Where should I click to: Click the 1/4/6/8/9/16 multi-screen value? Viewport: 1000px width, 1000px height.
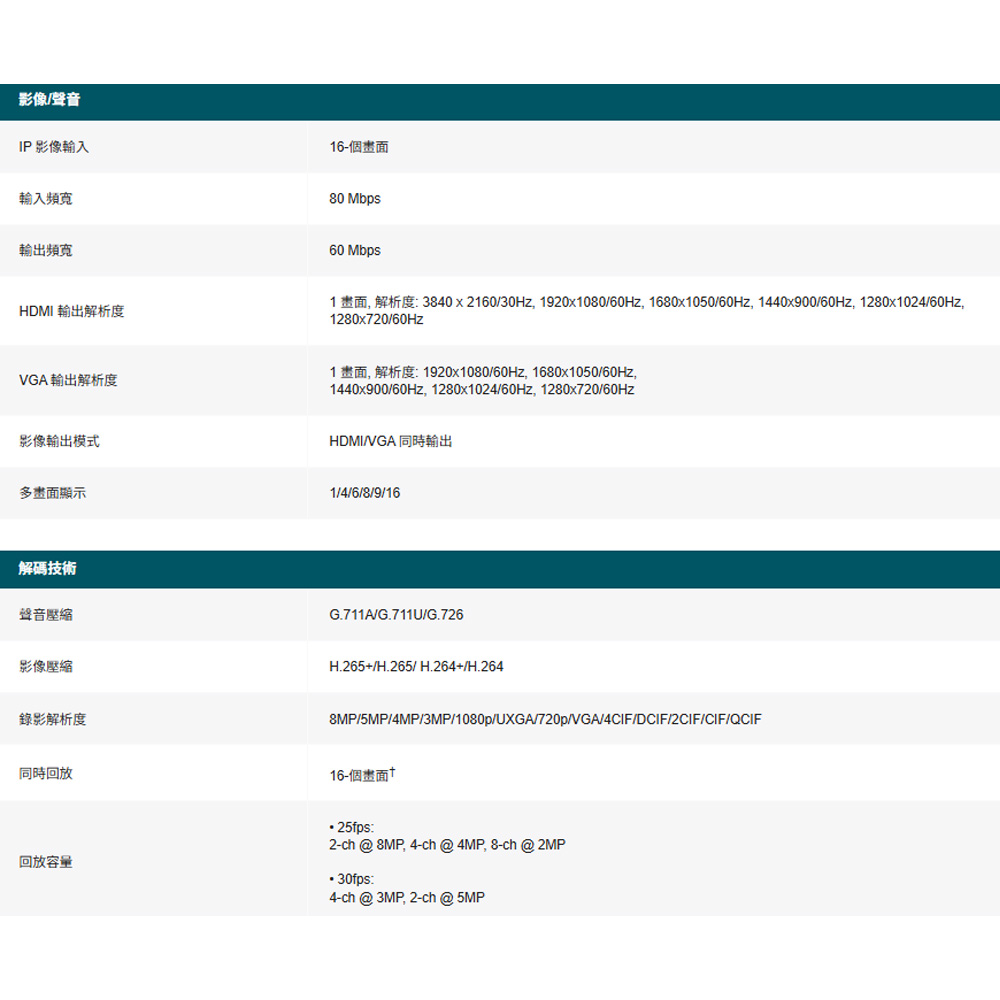coord(364,493)
